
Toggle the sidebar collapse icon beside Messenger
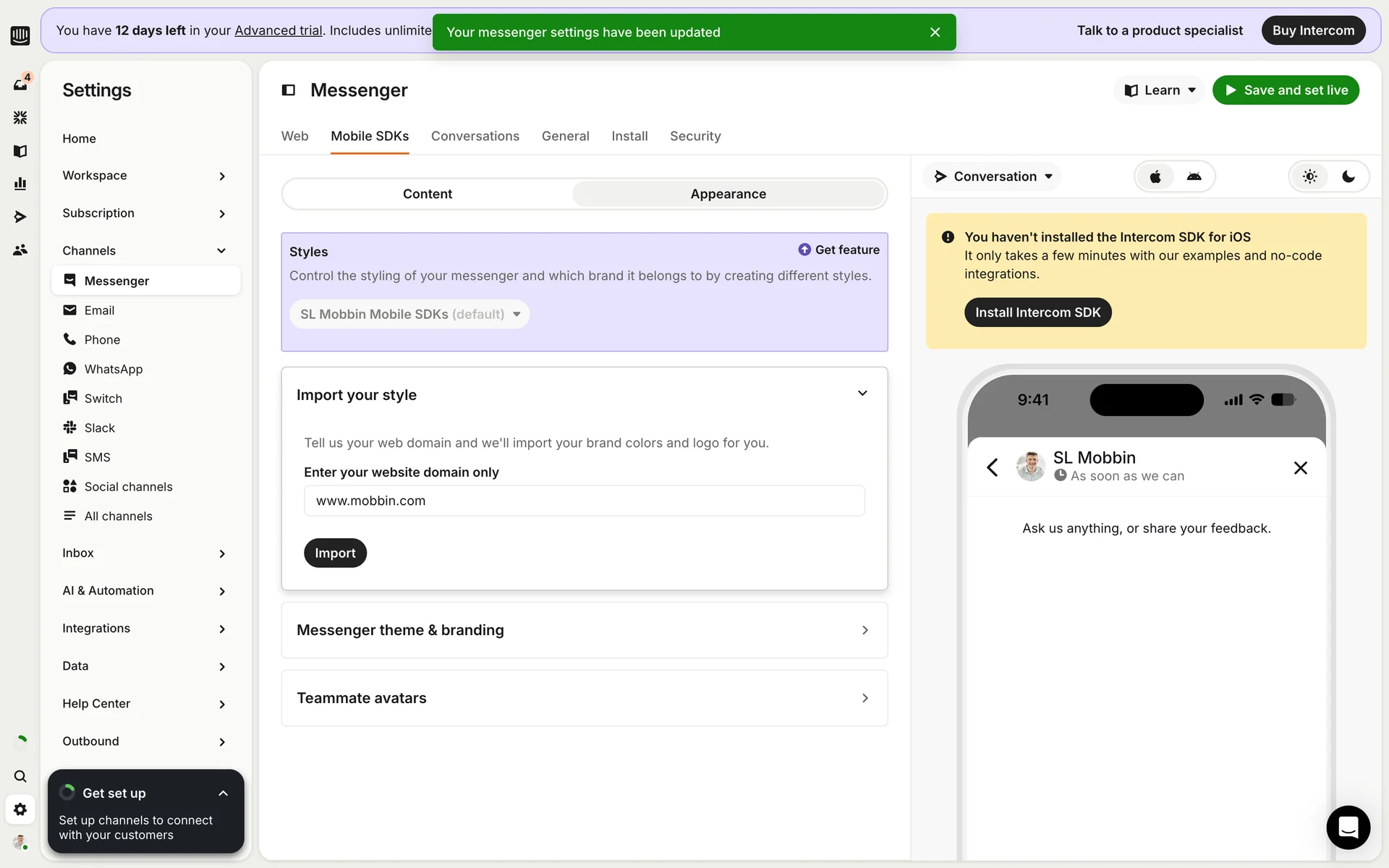(289, 90)
